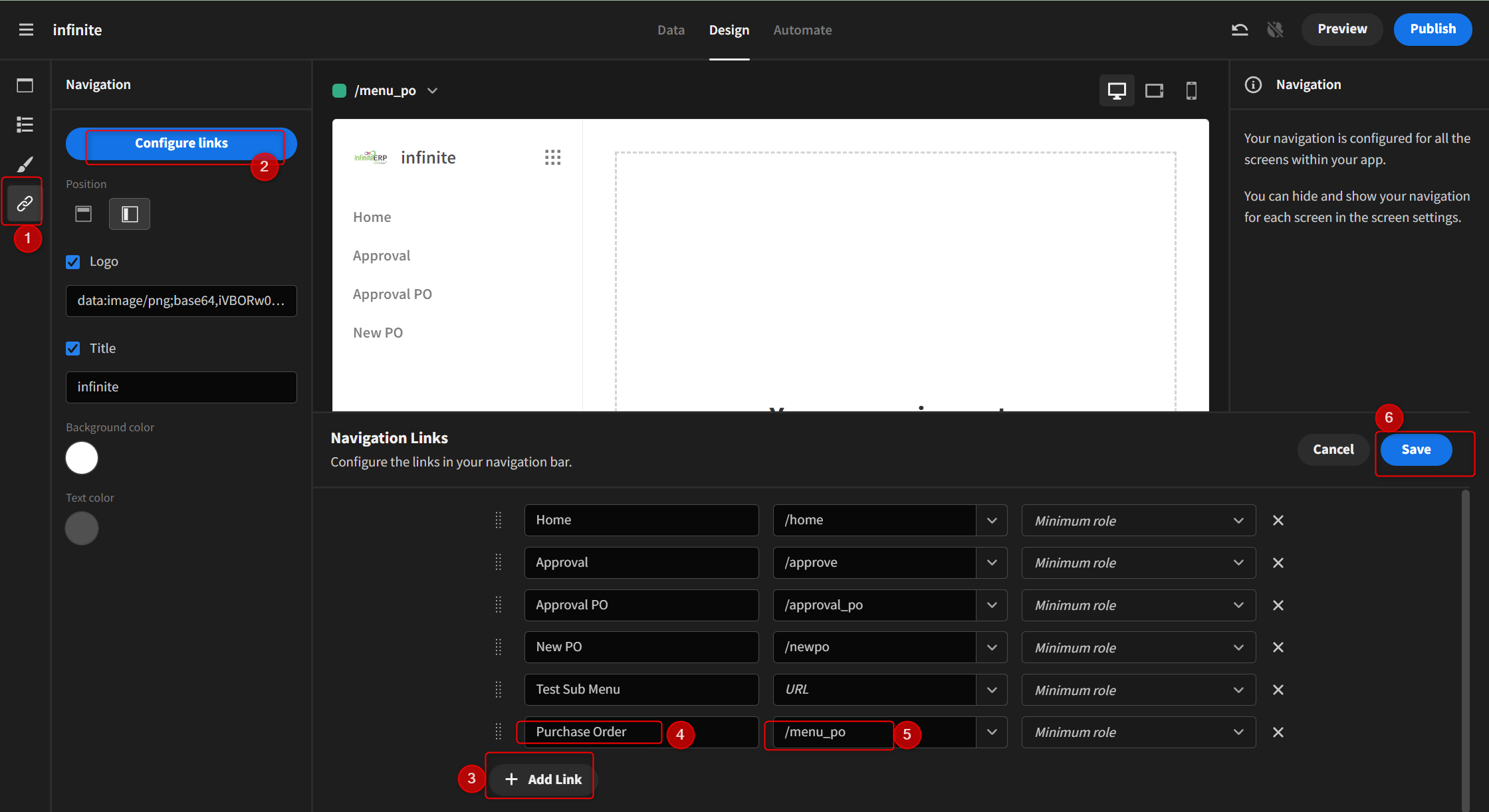The image size is (1489, 812).
Task: Open URL dropdown for Home link
Action: 992,520
